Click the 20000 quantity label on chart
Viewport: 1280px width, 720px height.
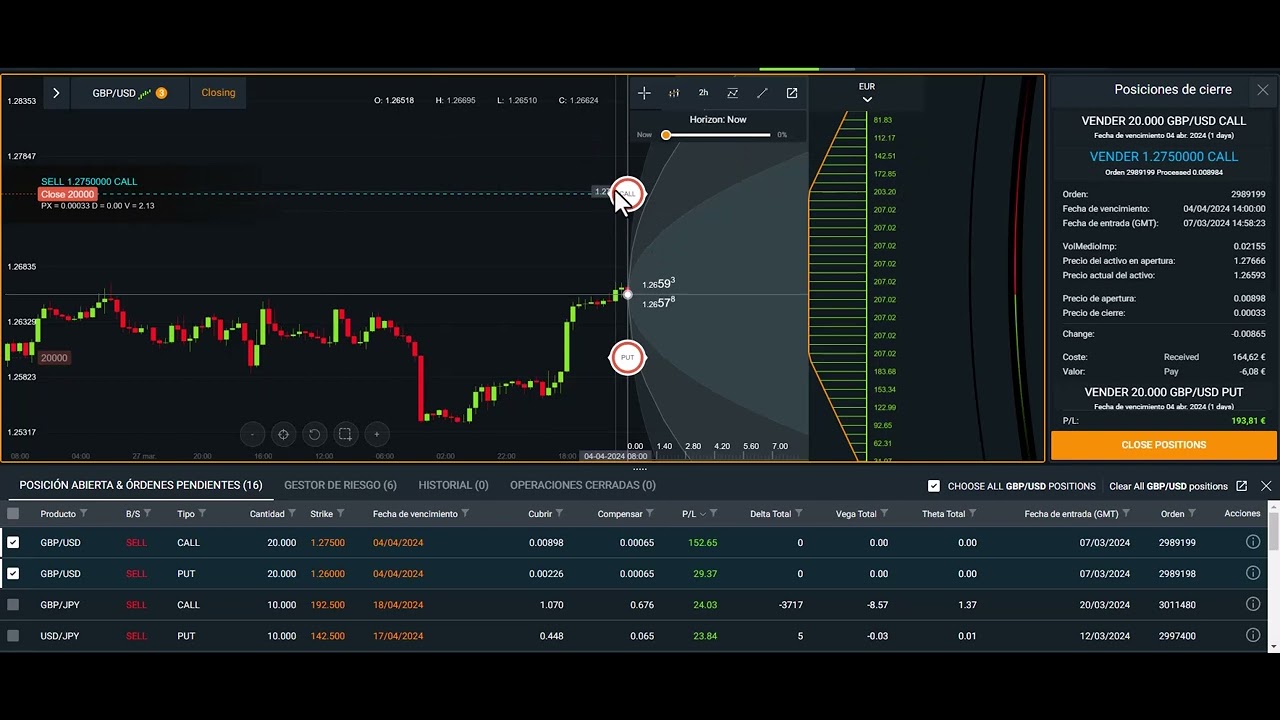point(54,358)
